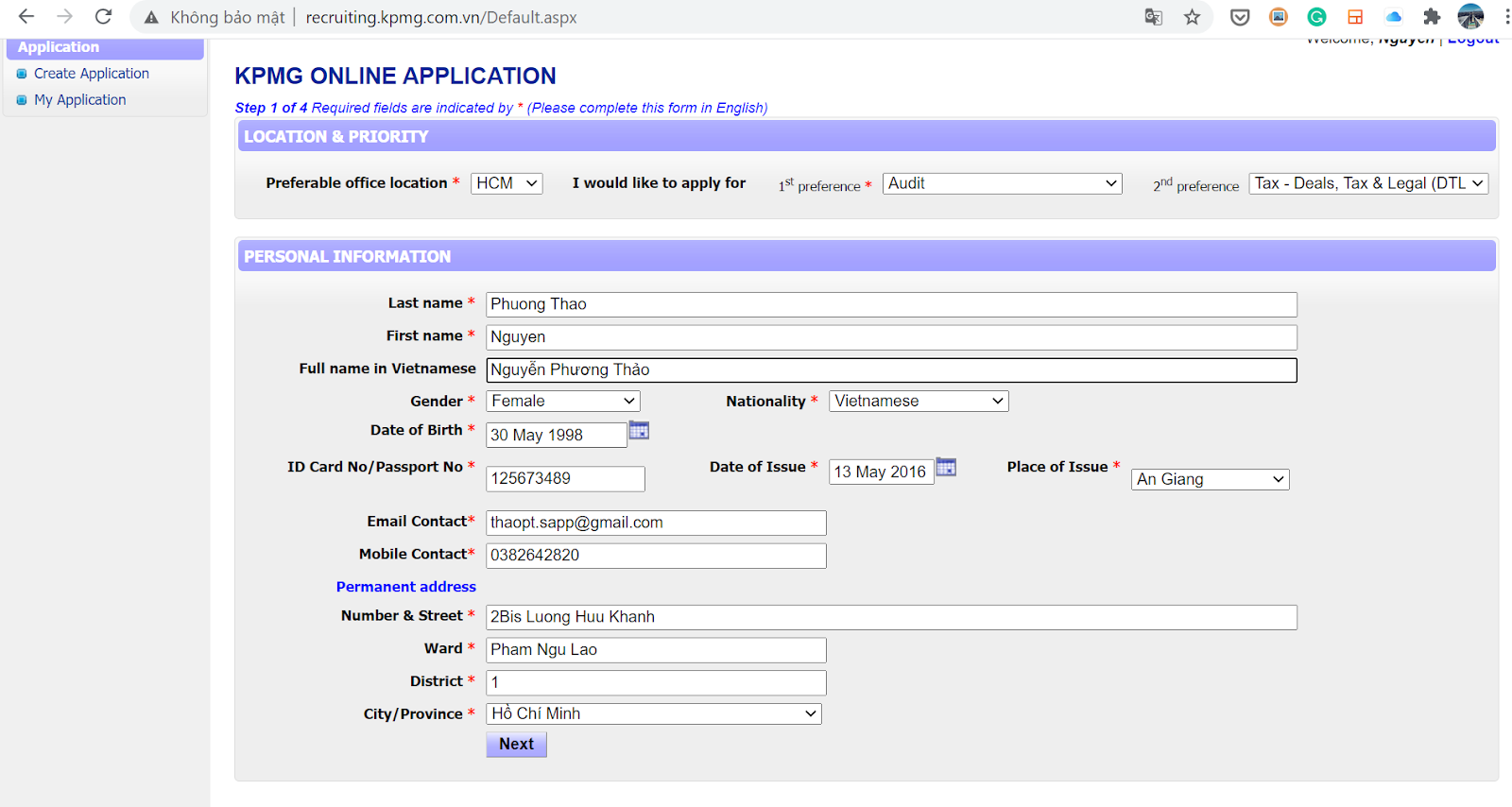Viewport: 1512px width, 807px height.
Task: Open the 2nd preference Tax dropdown
Action: [1368, 183]
